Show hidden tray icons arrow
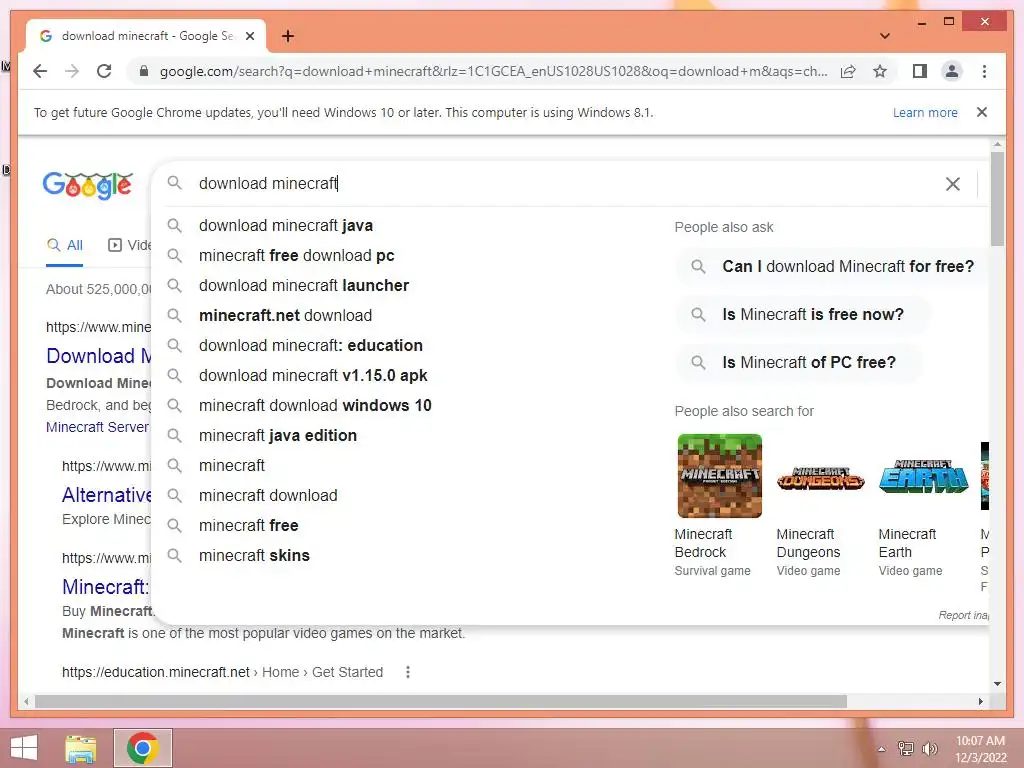 point(882,749)
